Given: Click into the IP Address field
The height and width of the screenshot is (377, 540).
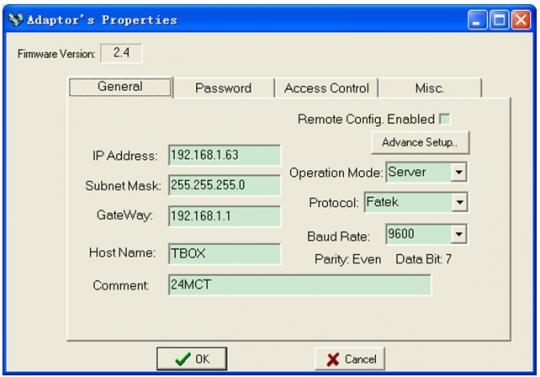Looking at the screenshot, I should 225,155.
